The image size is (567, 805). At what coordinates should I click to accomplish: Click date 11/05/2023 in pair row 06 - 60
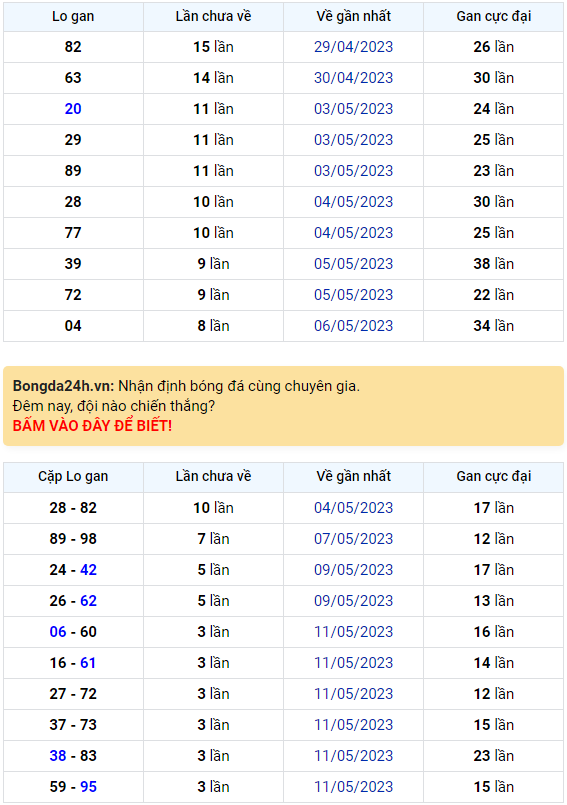(x=353, y=631)
